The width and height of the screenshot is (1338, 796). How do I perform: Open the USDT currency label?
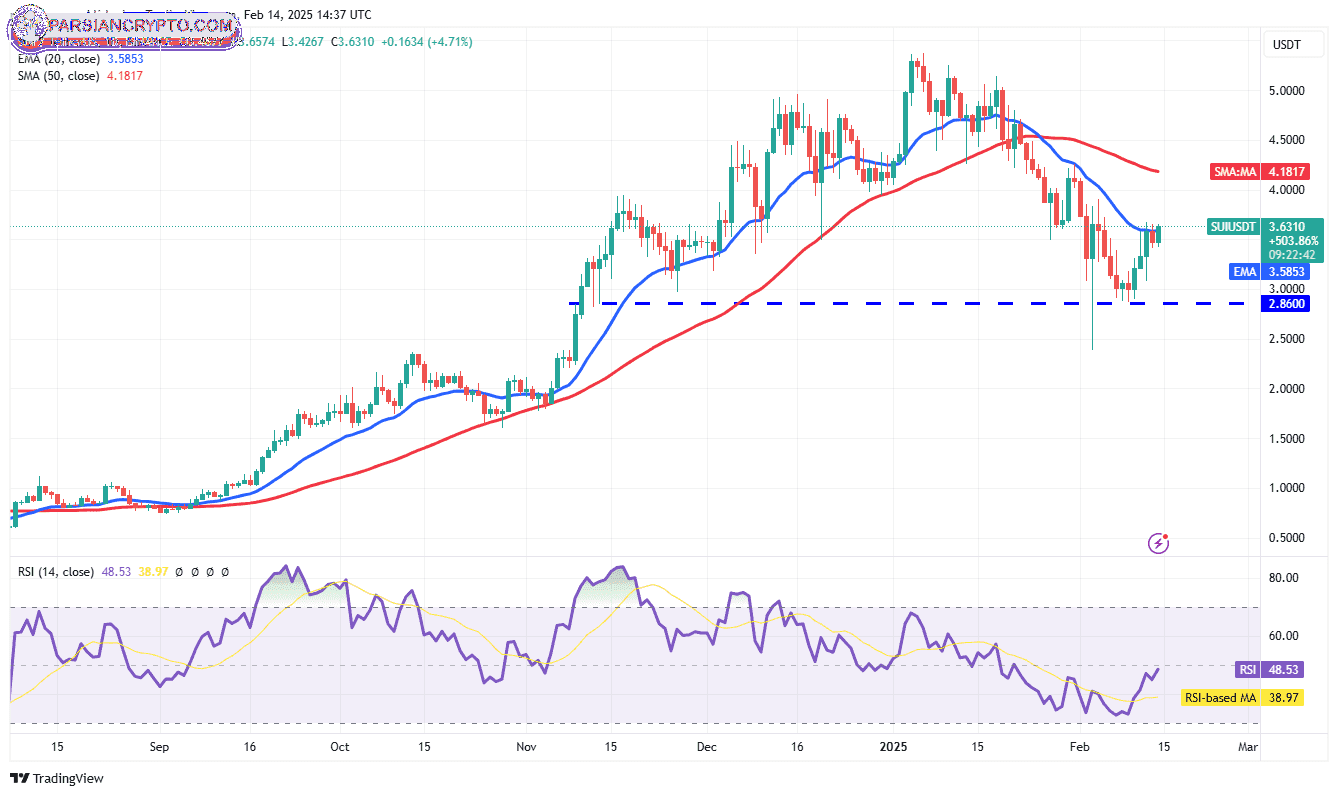click(1286, 45)
